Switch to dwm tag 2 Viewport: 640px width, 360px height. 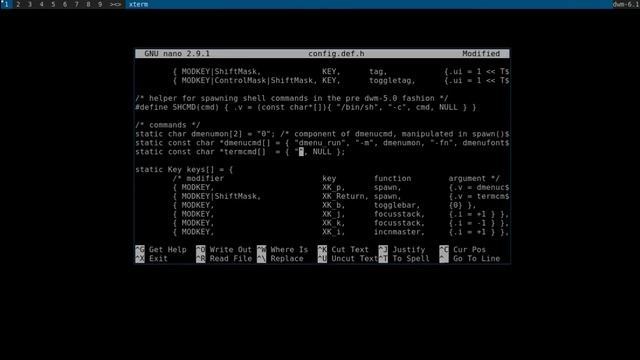pos(18,4)
